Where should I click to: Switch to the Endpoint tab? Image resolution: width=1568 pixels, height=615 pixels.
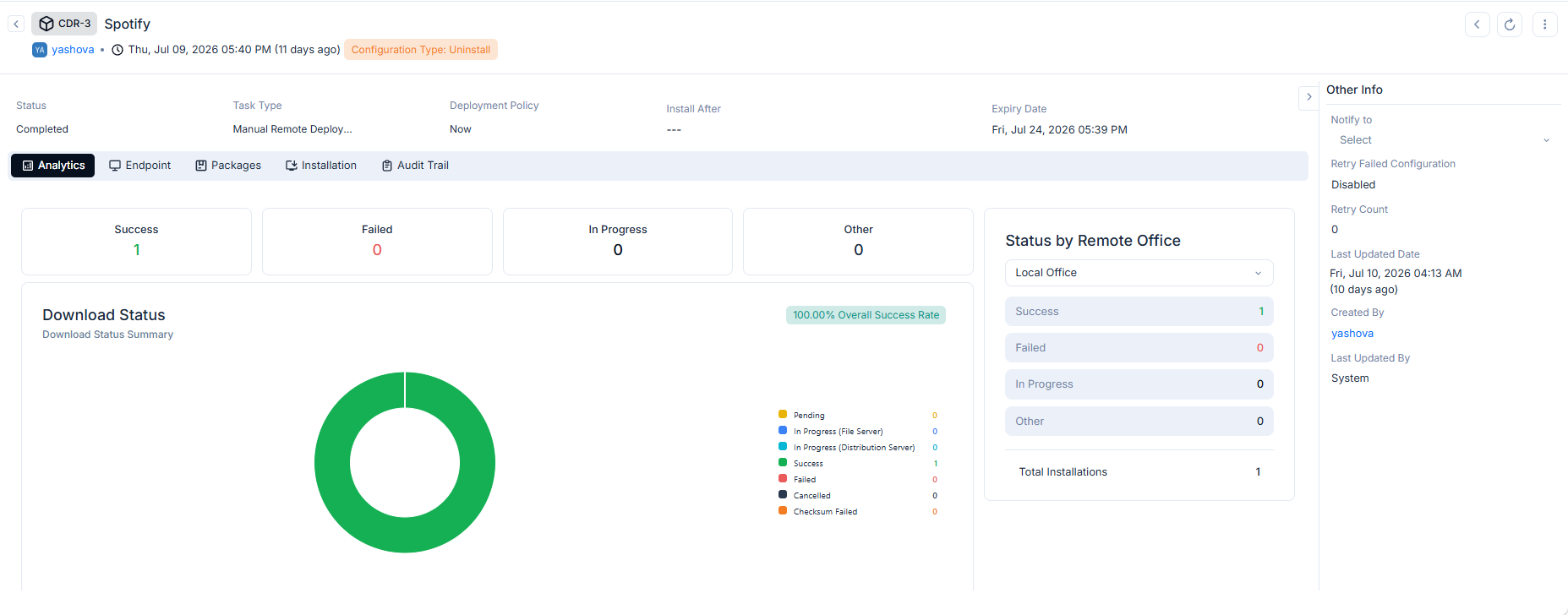click(x=140, y=166)
